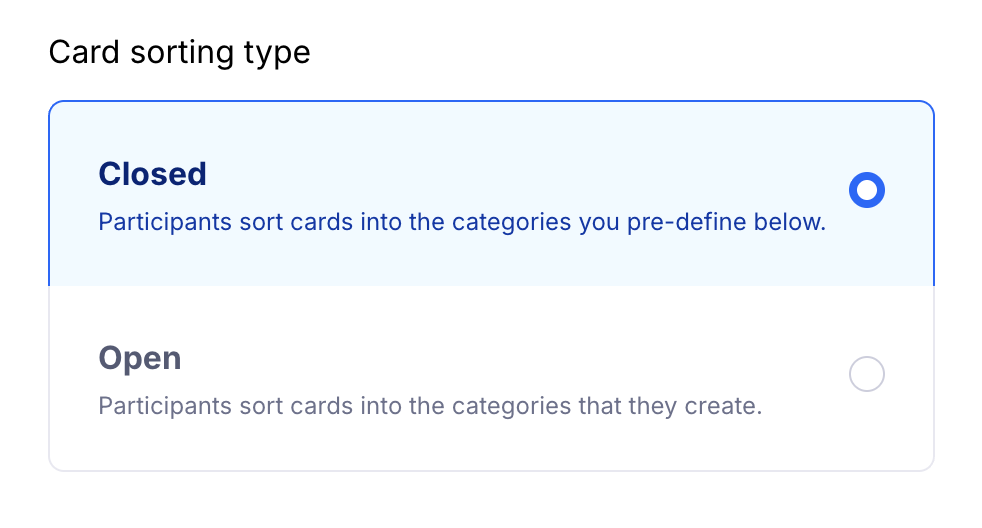Select the Closed radio button
Viewport: 982px width, 528px height.
coord(866,190)
